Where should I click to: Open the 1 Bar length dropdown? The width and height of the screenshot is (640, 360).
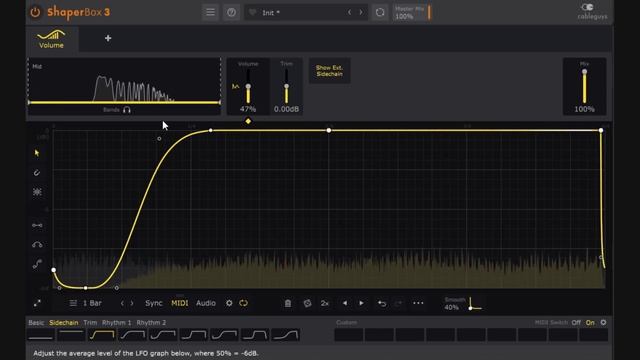86,303
